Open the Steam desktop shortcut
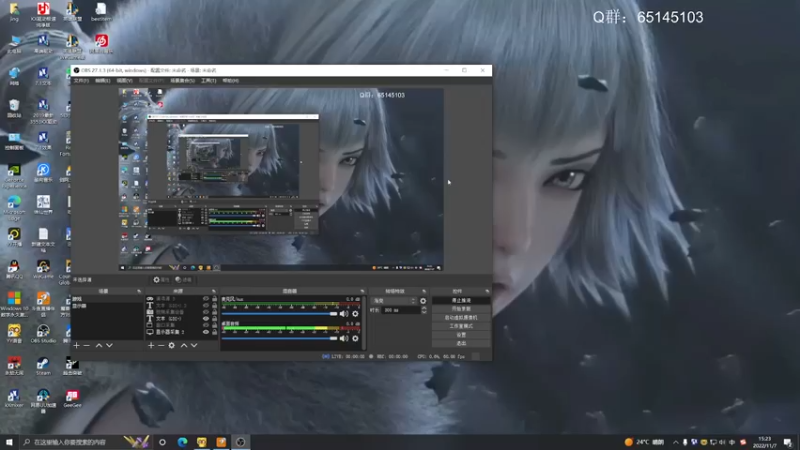This screenshot has width=800, height=450. [43, 365]
